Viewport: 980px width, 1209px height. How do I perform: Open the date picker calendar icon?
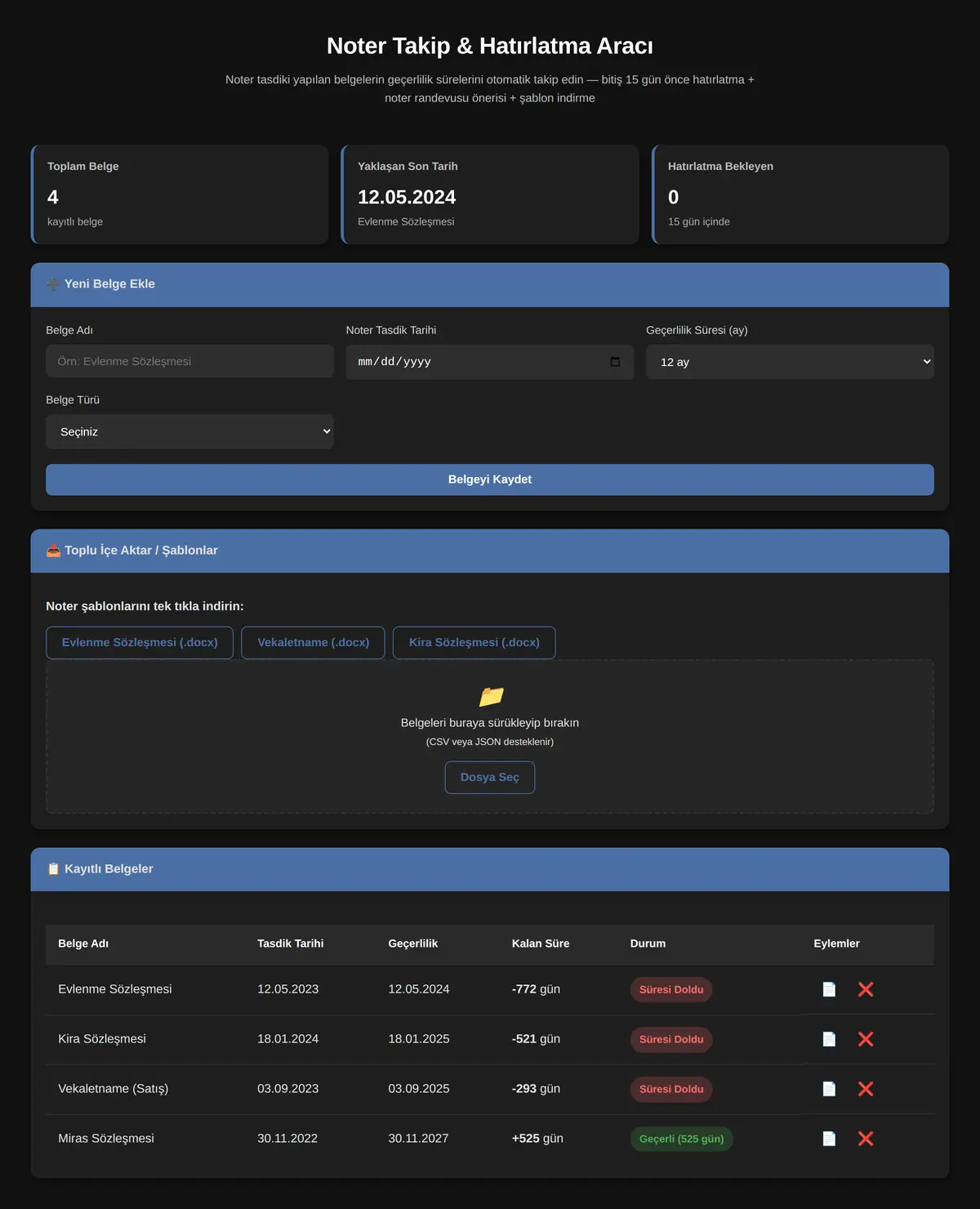(x=615, y=362)
